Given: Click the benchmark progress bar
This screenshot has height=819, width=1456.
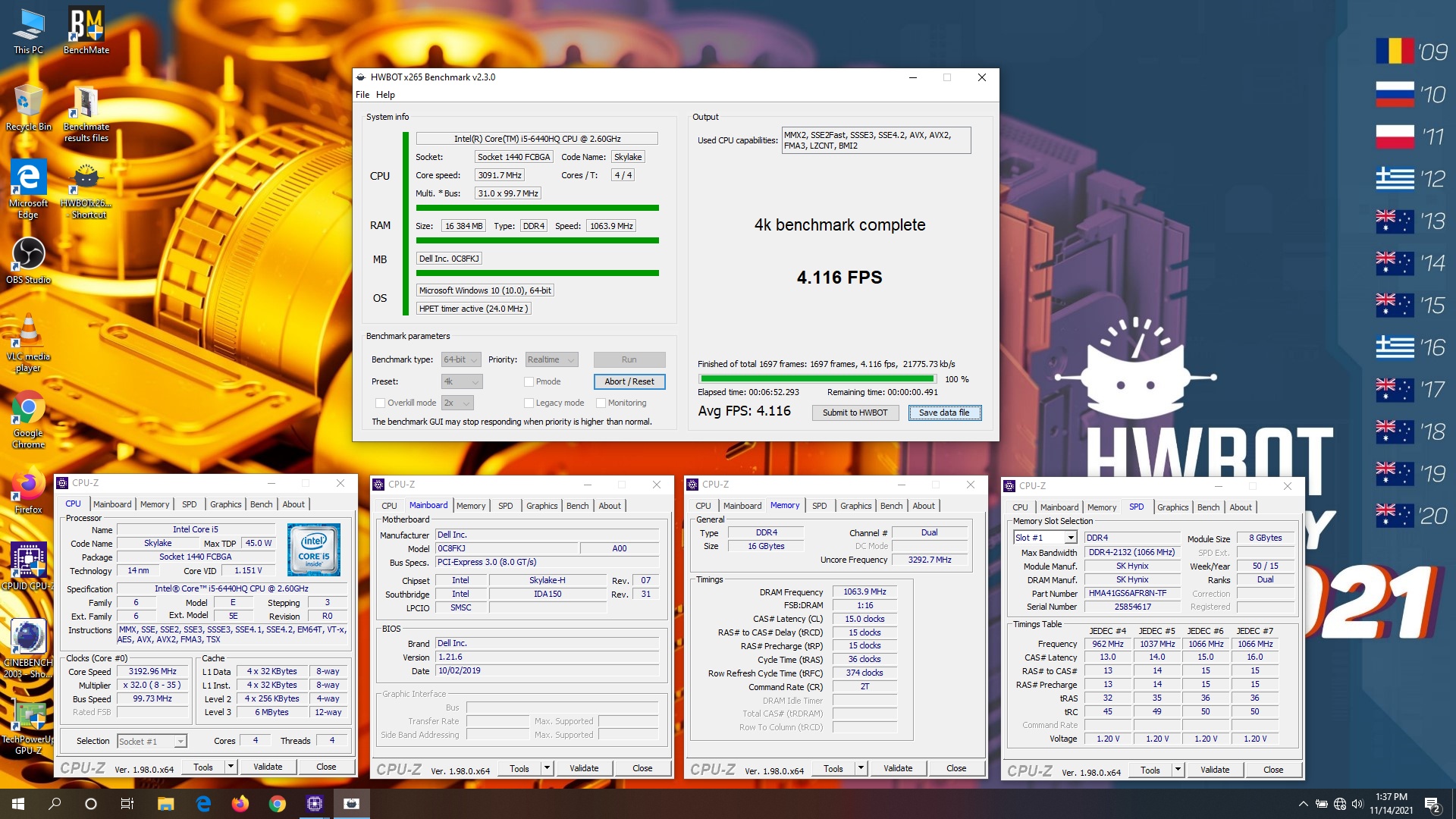Looking at the screenshot, I should pyautogui.click(x=817, y=378).
